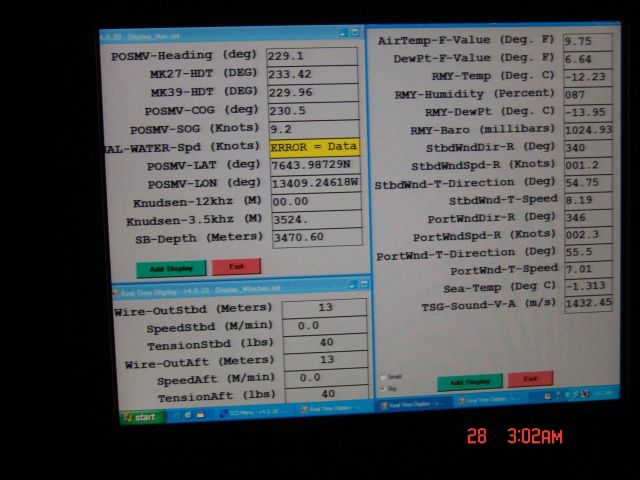This screenshot has height=480, width=640.
Task: Click the TensionAft value 40
Action: click(327, 394)
